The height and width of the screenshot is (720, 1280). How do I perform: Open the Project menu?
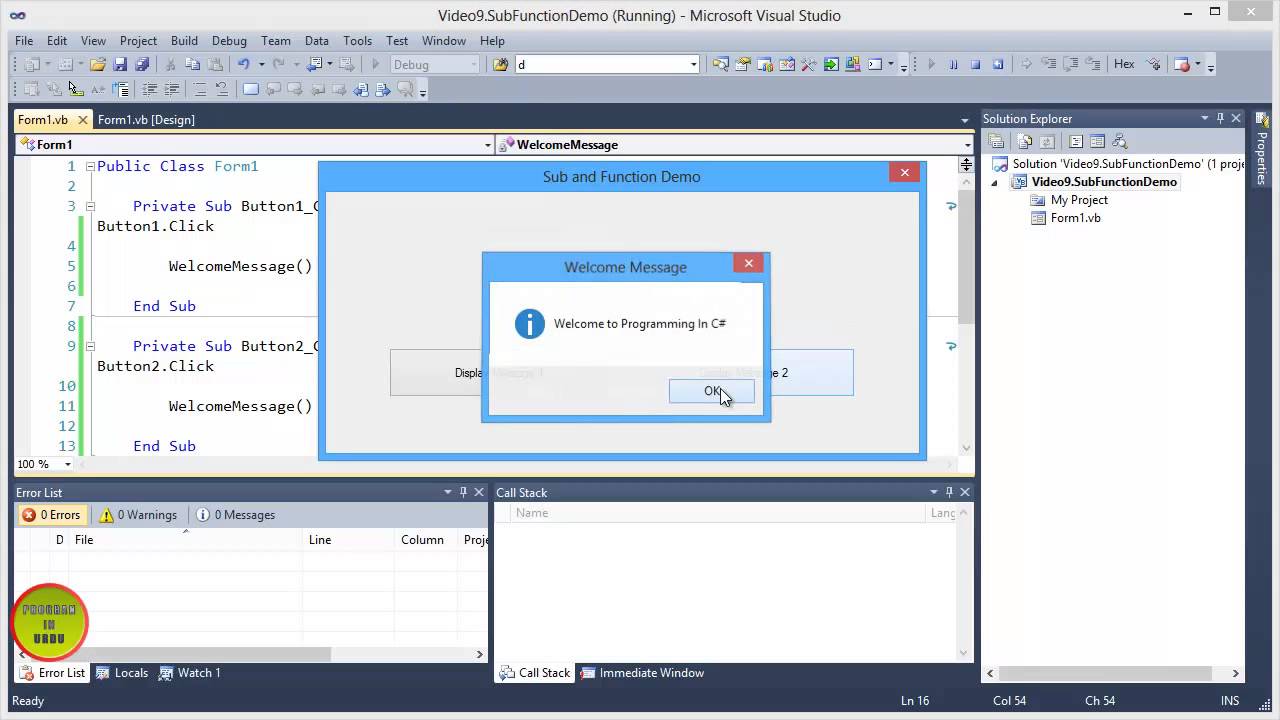[138, 41]
